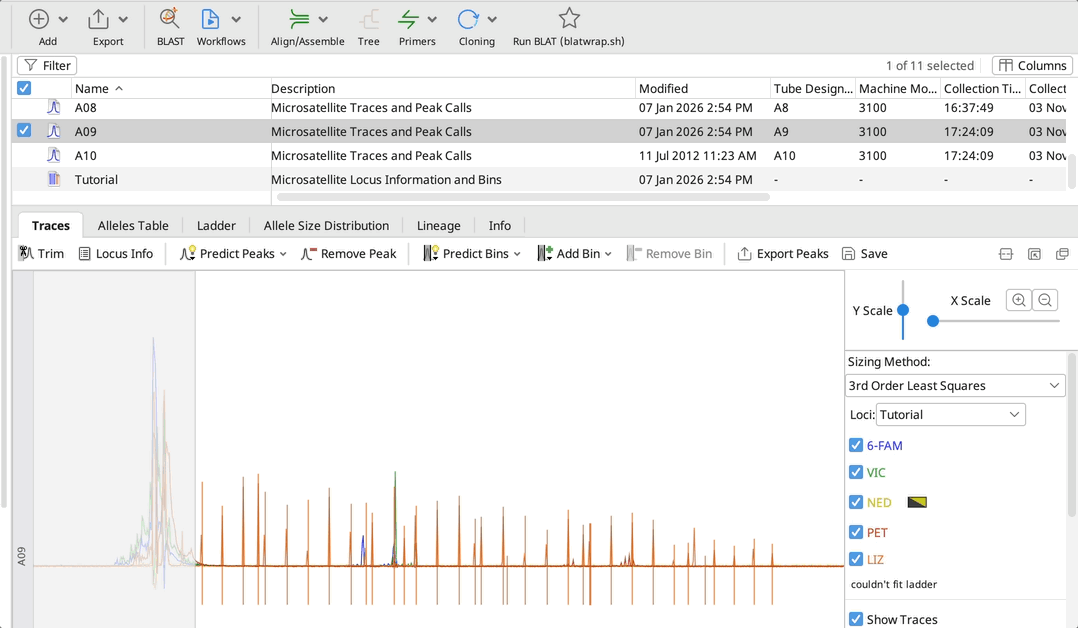
Task: Click the Columns button
Action: click(1032, 66)
